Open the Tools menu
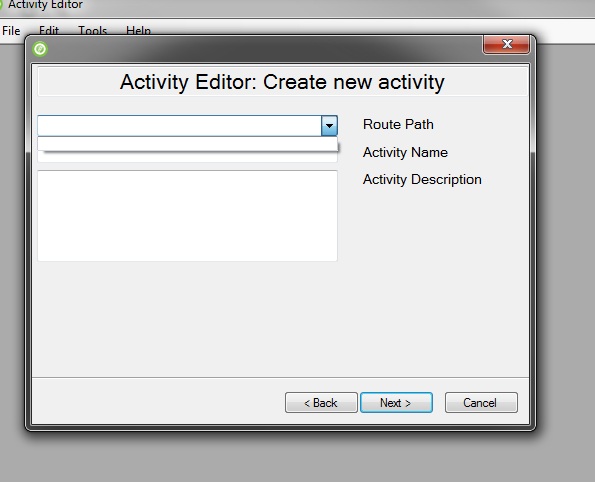This screenshot has height=482, width=595. point(92,31)
